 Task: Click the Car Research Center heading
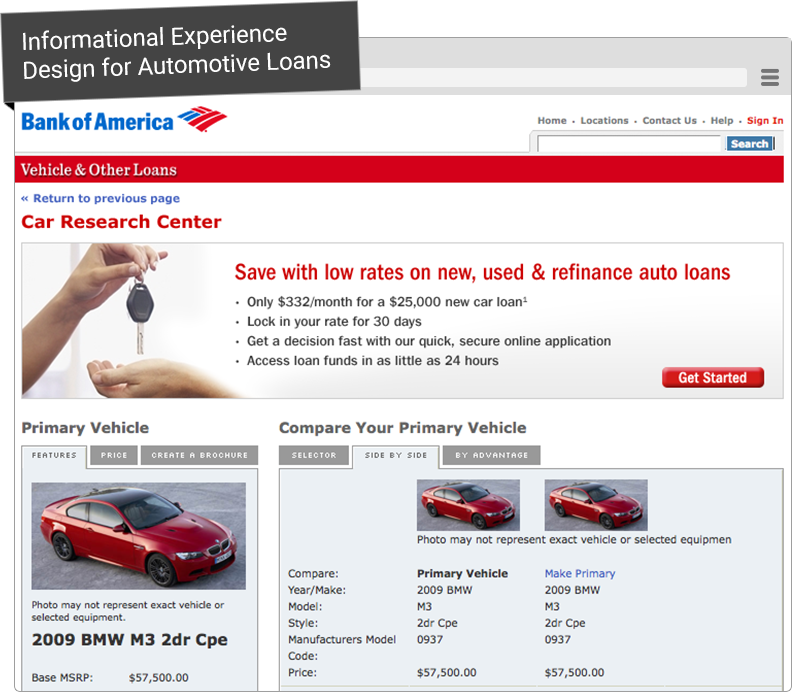[x=121, y=222]
